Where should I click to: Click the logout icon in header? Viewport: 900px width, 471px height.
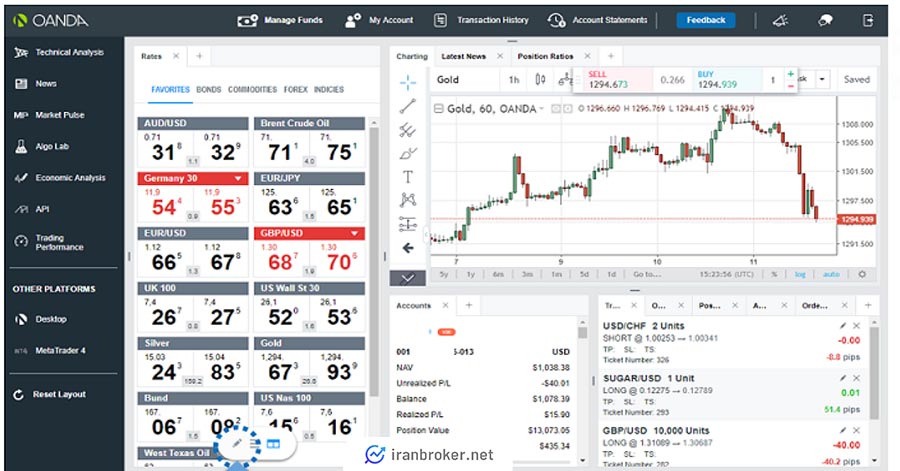tap(868, 21)
